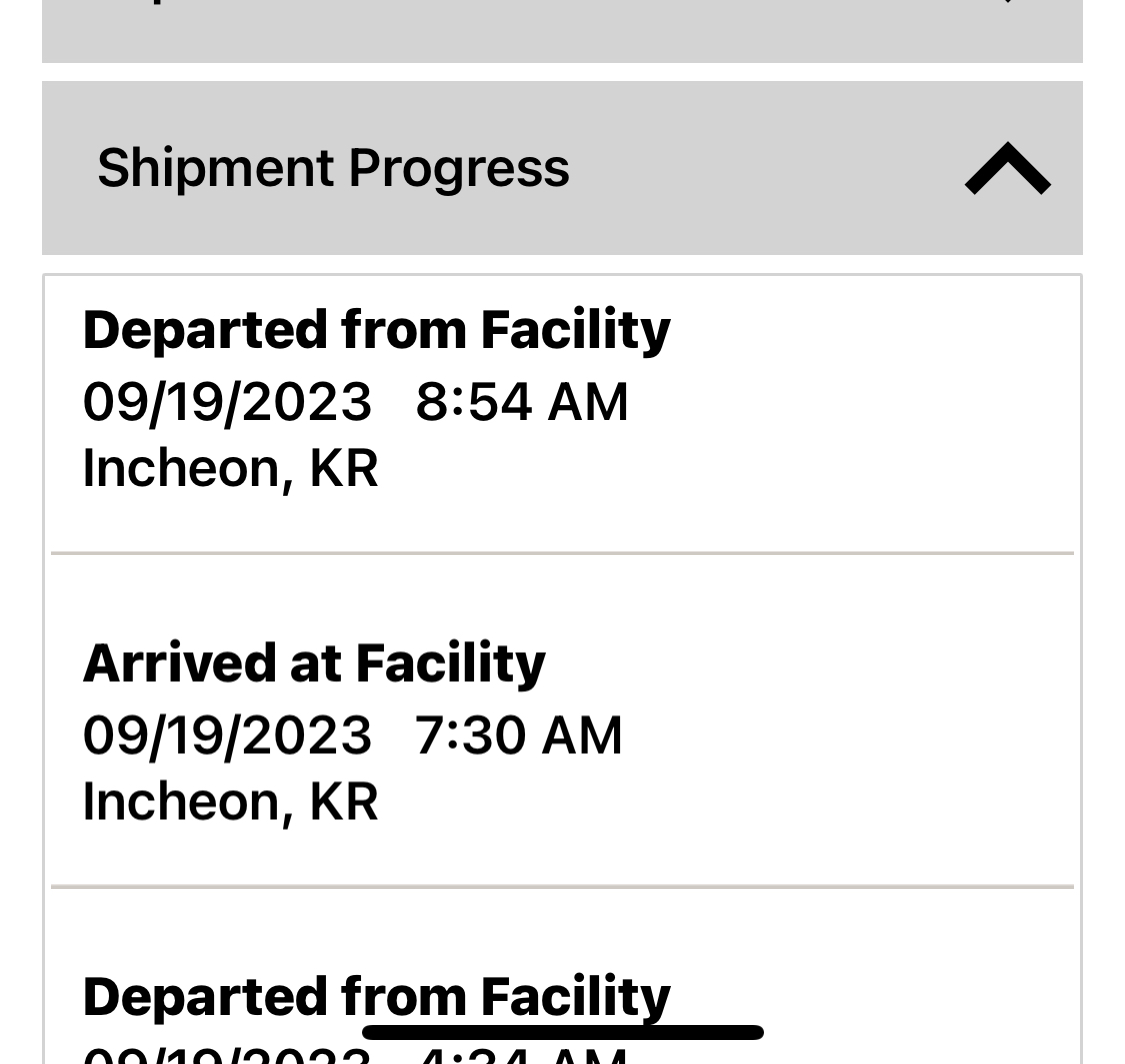
Task: Collapse Shipment Progress with the up chevron
Action: click(x=1007, y=168)
